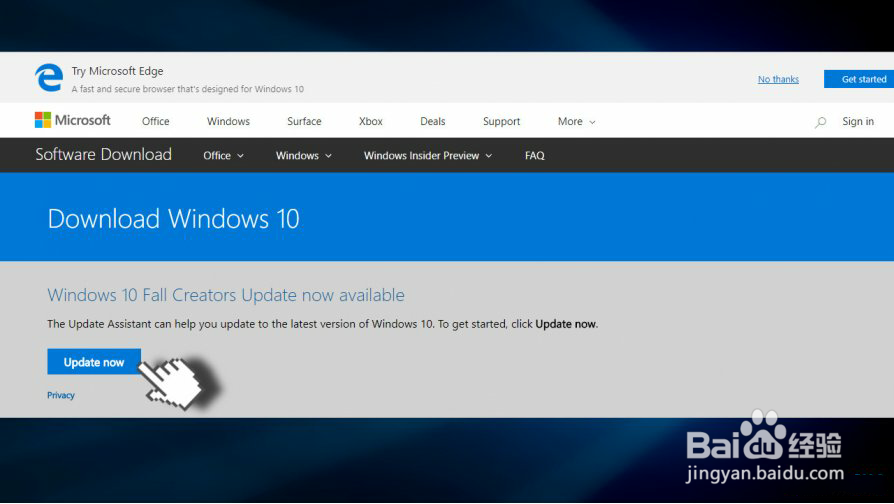The image size is (894, 504).
Task: Click the Sign in link
Action: tap(858, 121)
